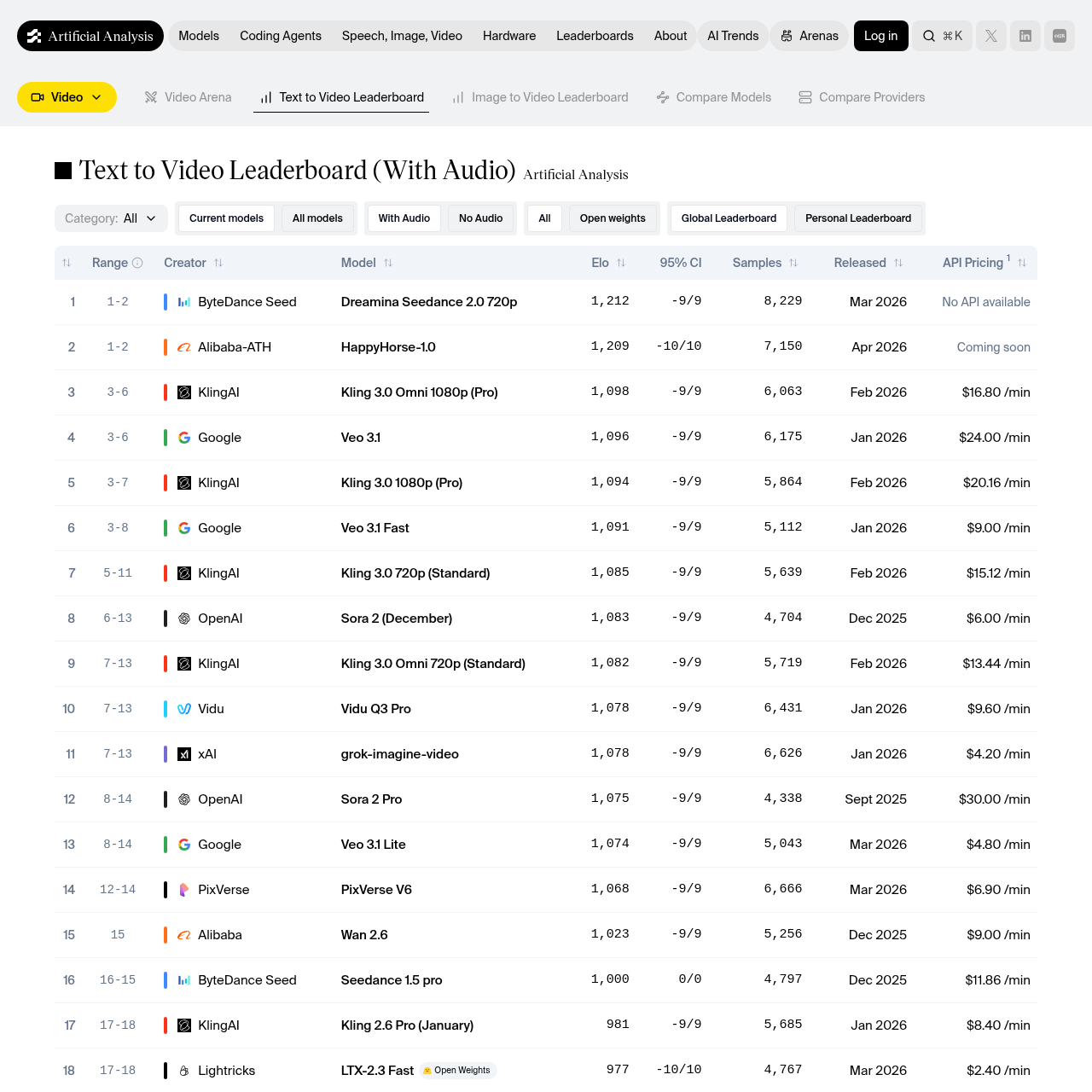Select the With Audio filter
The width and height of the screenshot is (1092, 1092).
pyautogui.click(x=404, y=218)
